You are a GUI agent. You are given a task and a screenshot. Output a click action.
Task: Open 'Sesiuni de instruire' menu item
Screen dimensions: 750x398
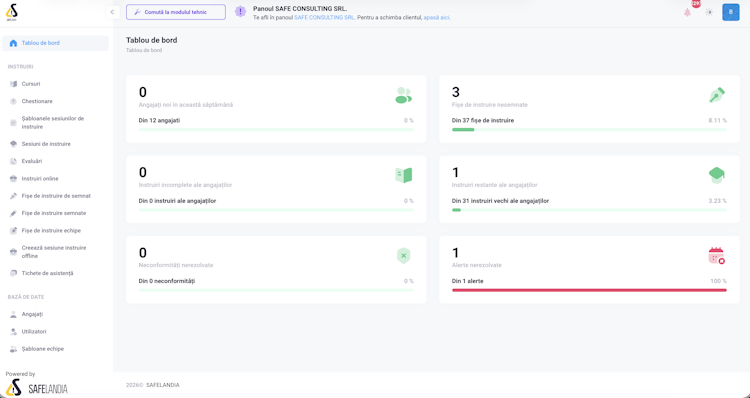coord(46,144)
